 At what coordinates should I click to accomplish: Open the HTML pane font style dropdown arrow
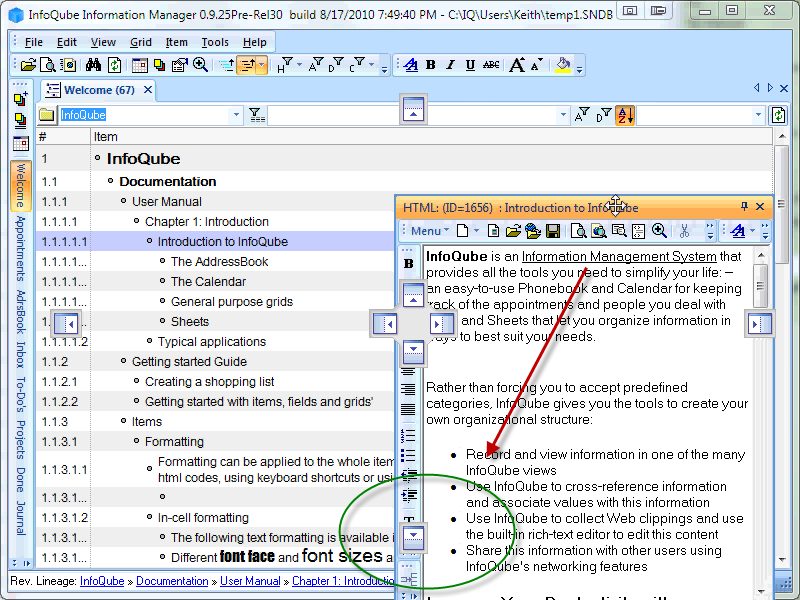tap(753, 231)
